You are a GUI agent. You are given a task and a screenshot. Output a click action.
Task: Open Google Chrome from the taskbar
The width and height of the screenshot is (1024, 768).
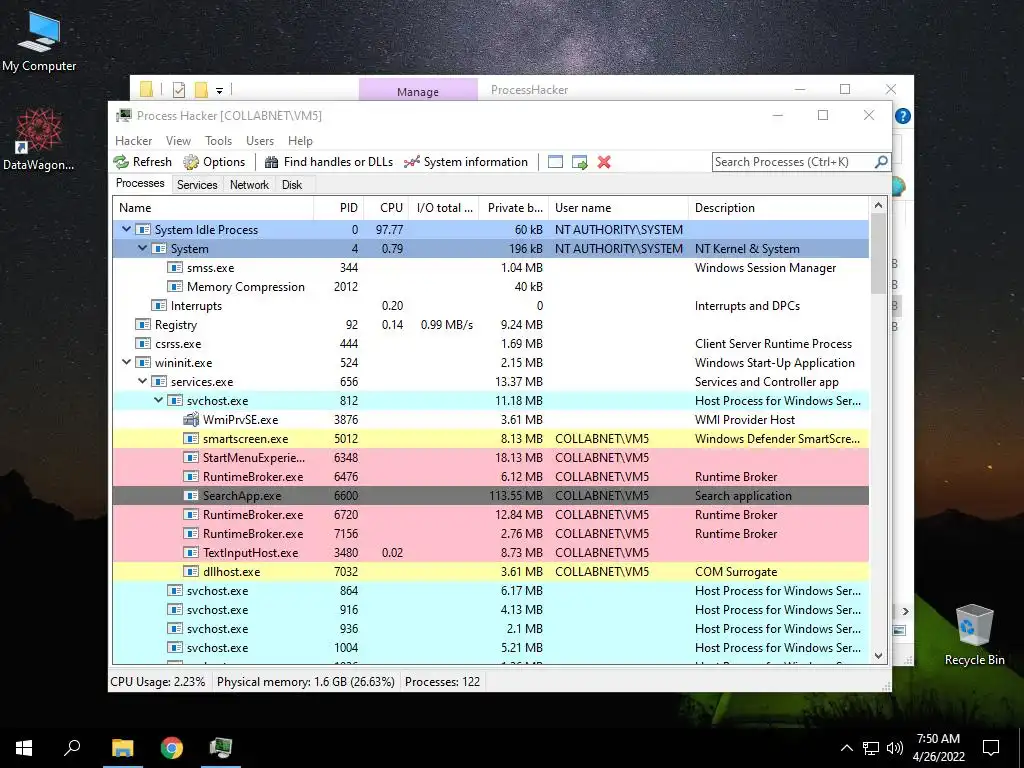coord(172,748)
